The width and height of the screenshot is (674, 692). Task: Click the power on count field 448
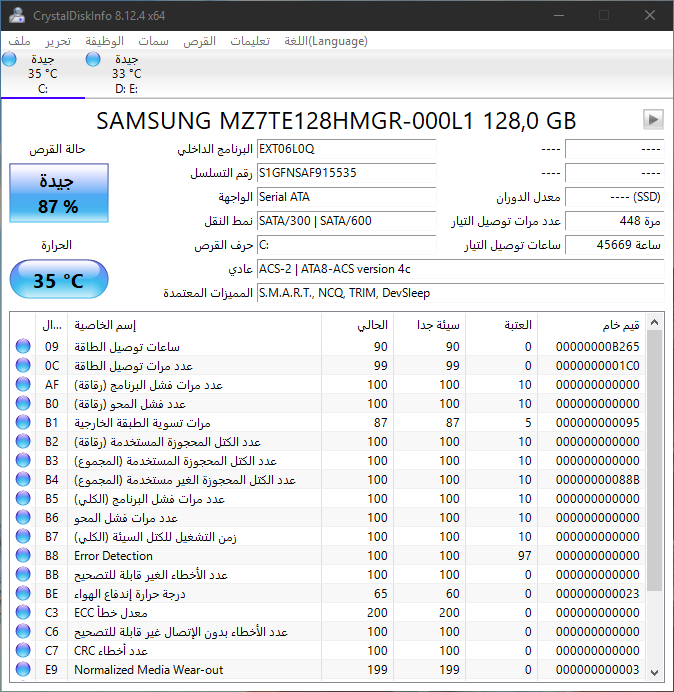tap(614, 221)
